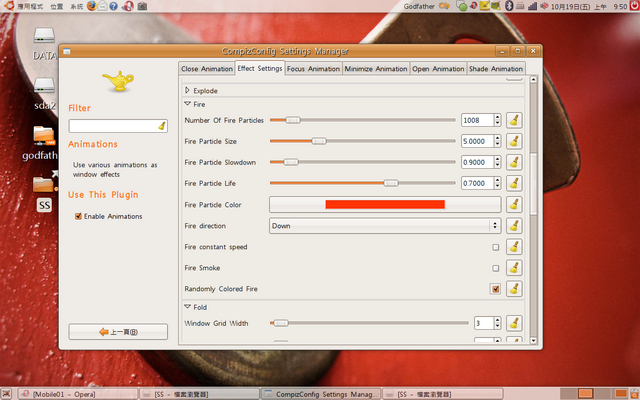The image size is (640, 400).
Task: Switch to the Shade Animation tab
Action: pos(496,69)
